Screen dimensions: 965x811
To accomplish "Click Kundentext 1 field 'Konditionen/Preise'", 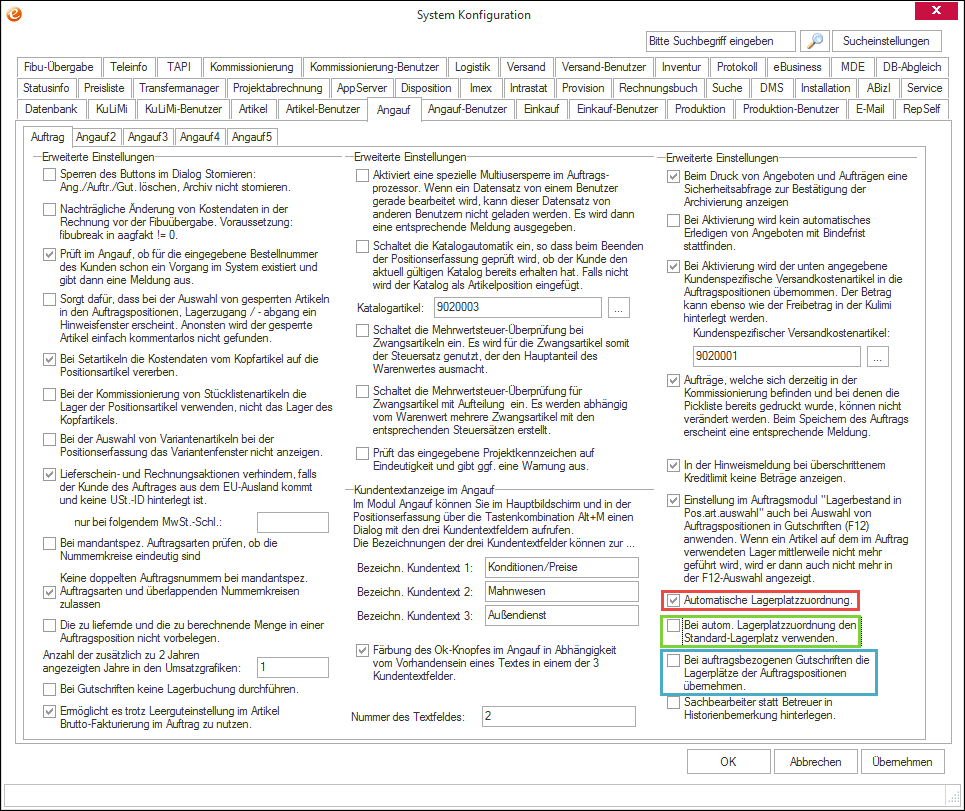I will pos(562,567).
